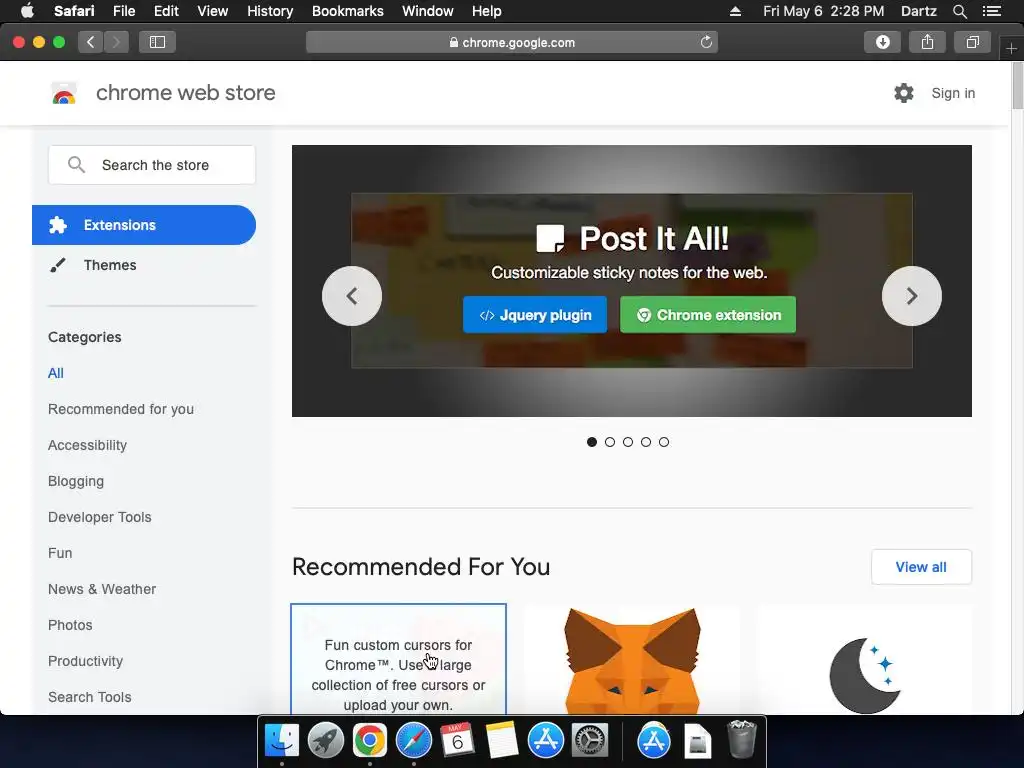Select the All category

click(56, 373)
